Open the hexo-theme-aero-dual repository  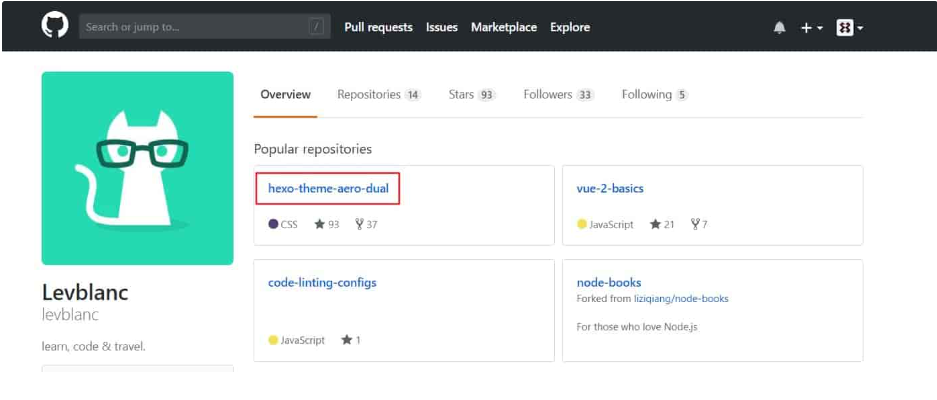click(328, 188)
